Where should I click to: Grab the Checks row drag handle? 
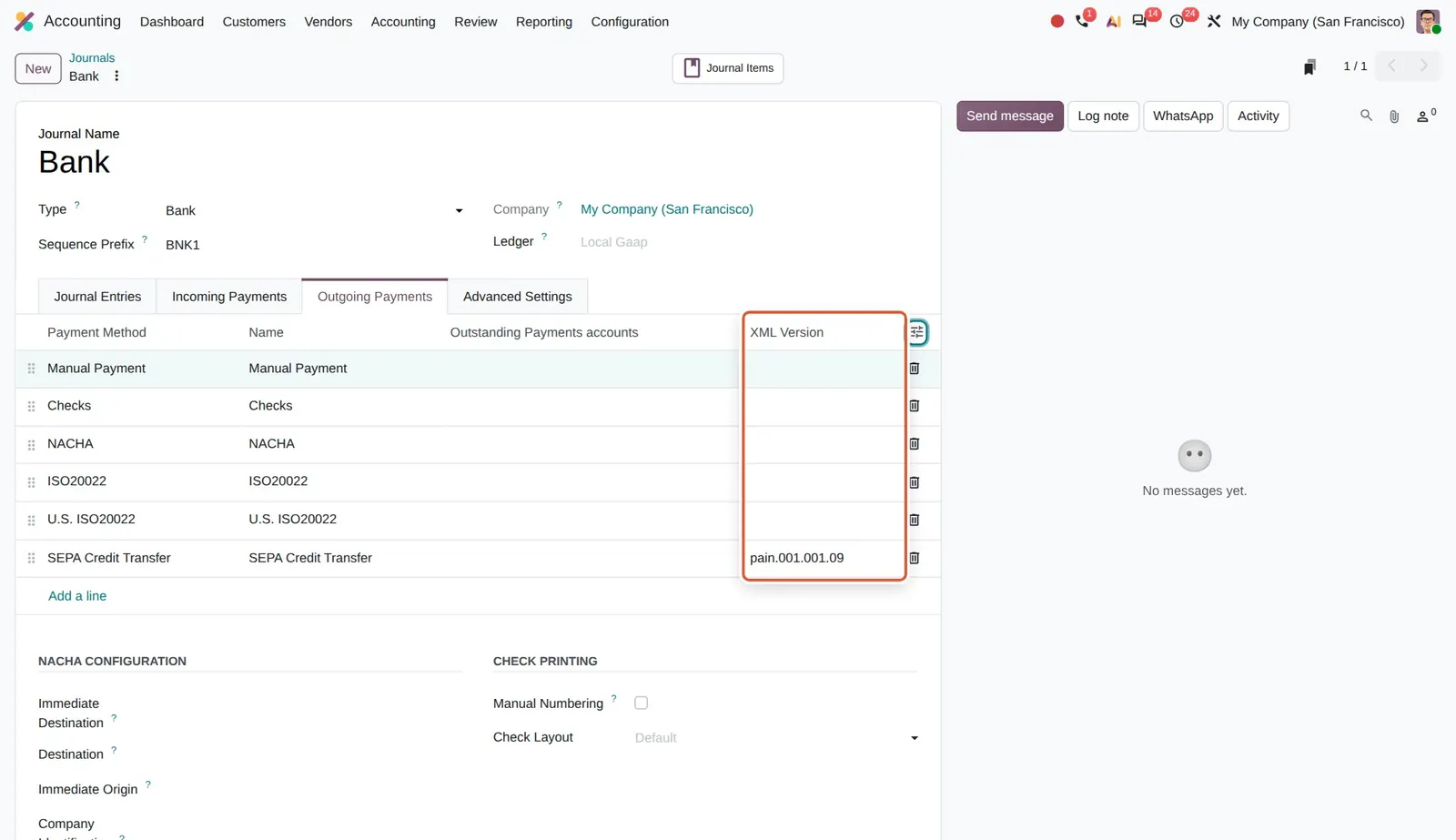pos(31,406)
